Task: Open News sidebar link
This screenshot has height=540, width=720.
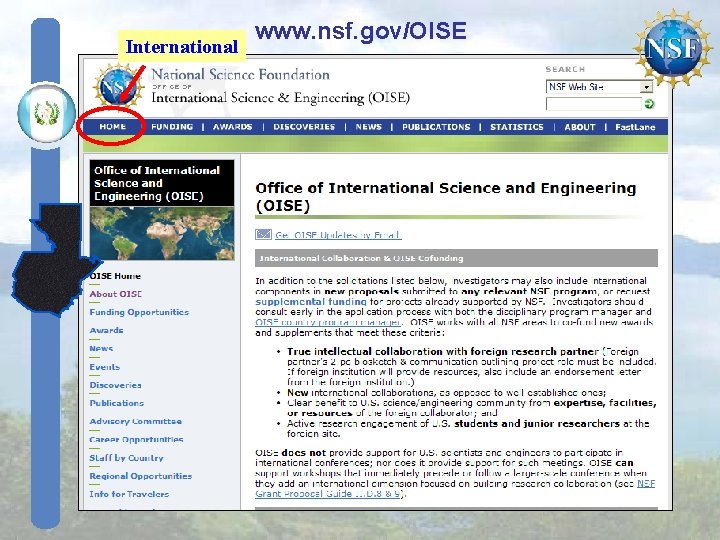Action: click(x=101, y=349)
